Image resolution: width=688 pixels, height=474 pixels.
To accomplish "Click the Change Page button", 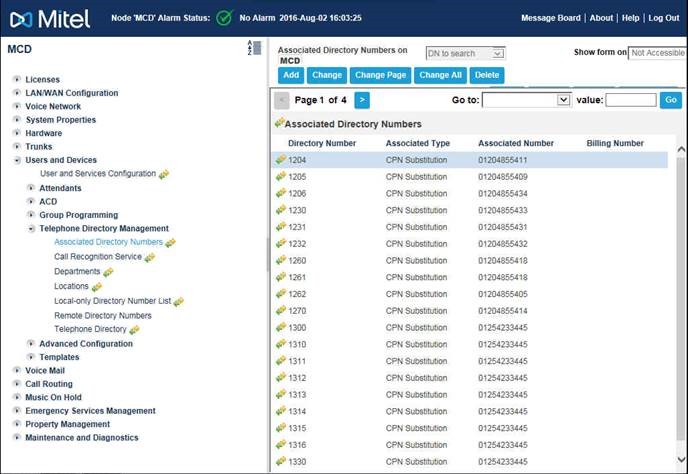I will [x=380, y=75].
